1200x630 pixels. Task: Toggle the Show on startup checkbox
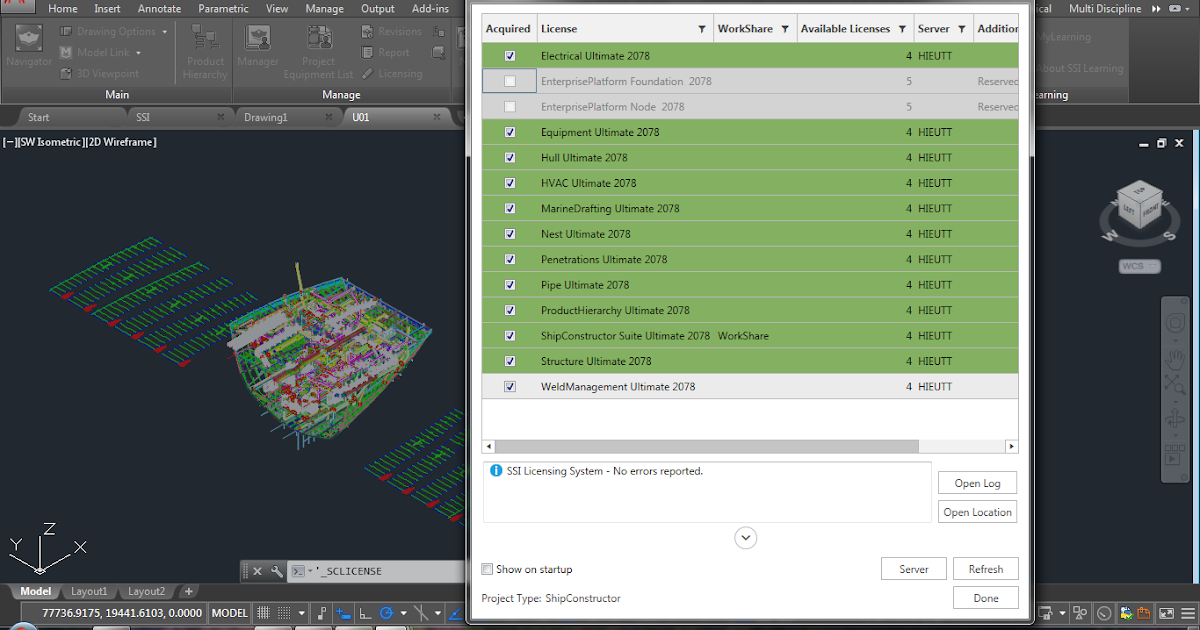(487, 568)
